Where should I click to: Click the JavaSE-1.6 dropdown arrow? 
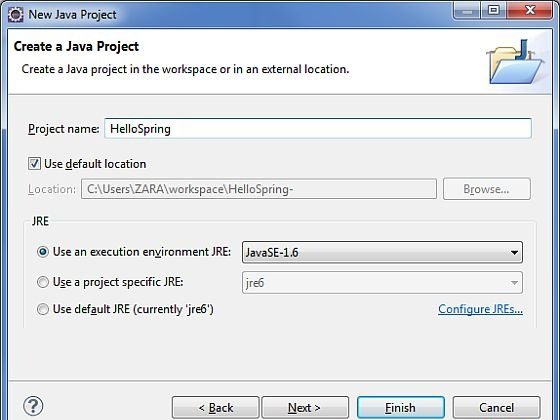[514, 253]
